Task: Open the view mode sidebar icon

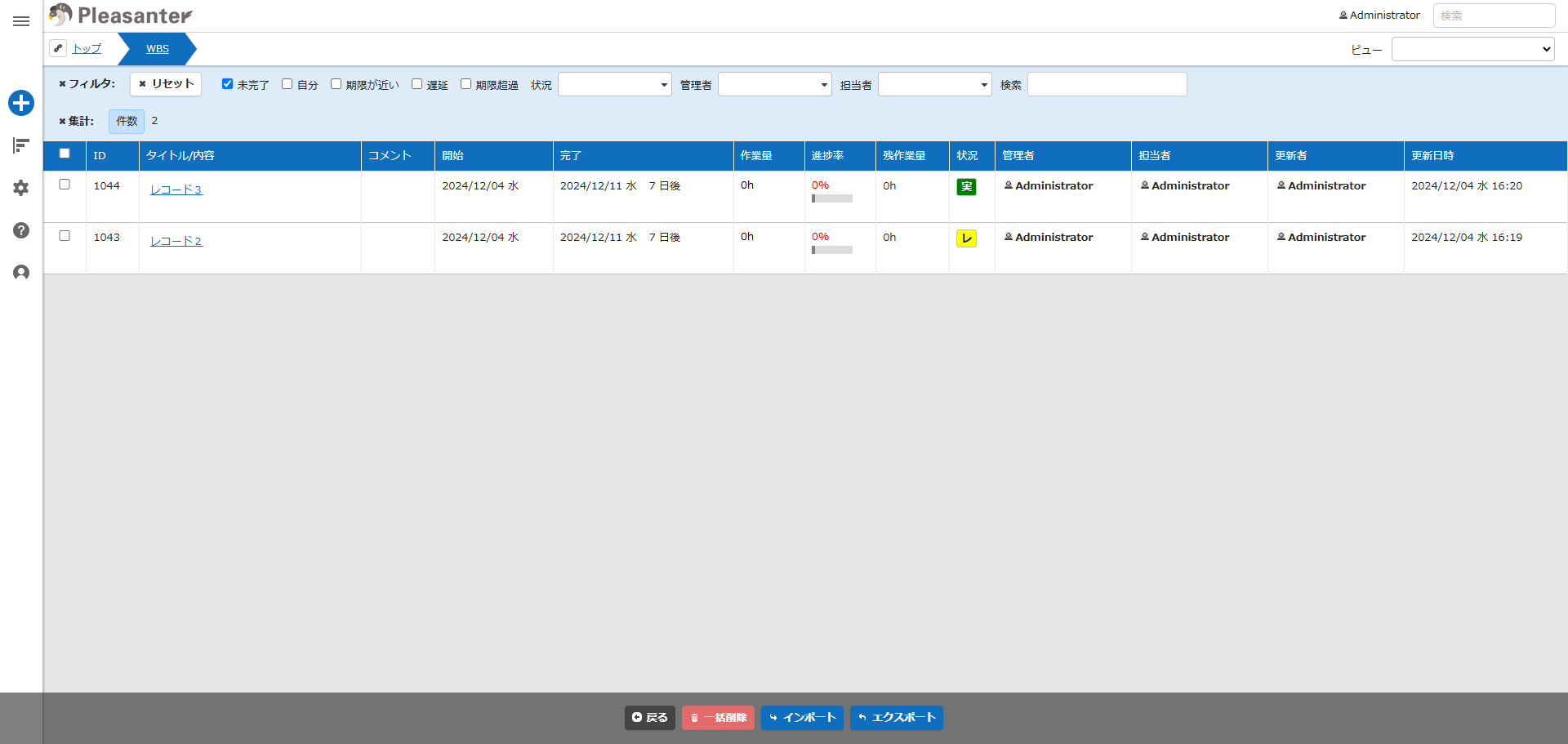Action: click(x=21, y=145)
